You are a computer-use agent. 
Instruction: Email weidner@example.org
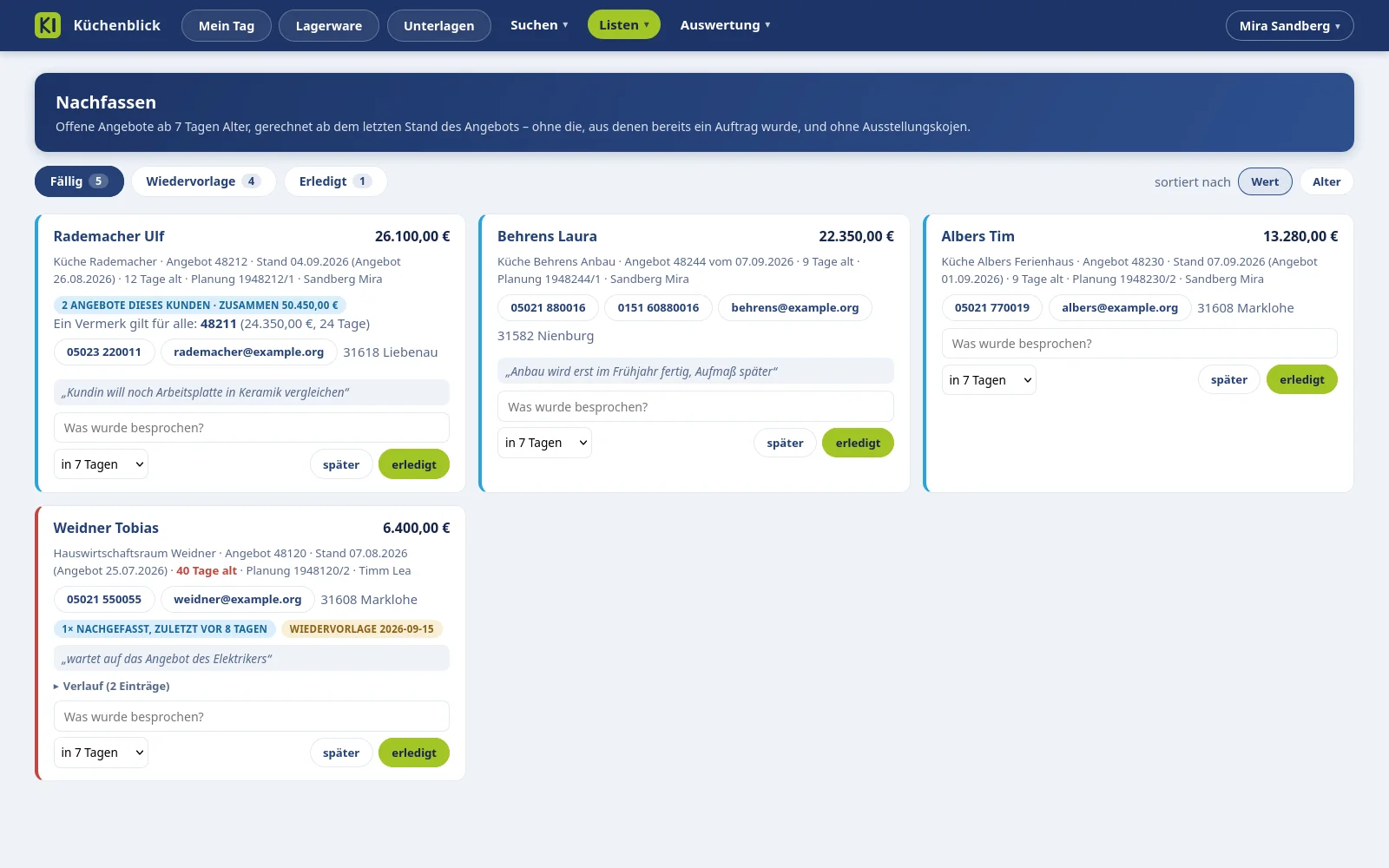(x=238, y=600)
